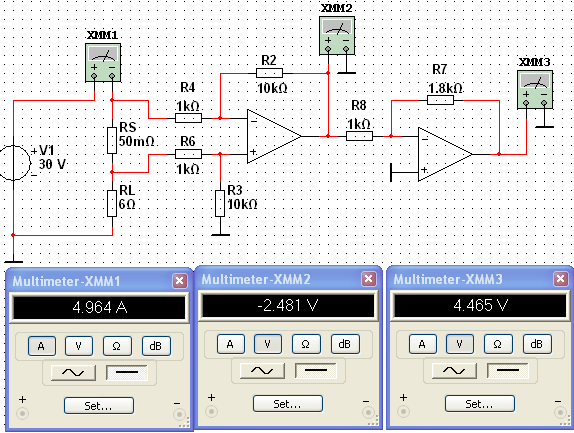Click the negative terminal of Multimeter-XMM3 panel
574x433 pixels.
click(560, 412)
